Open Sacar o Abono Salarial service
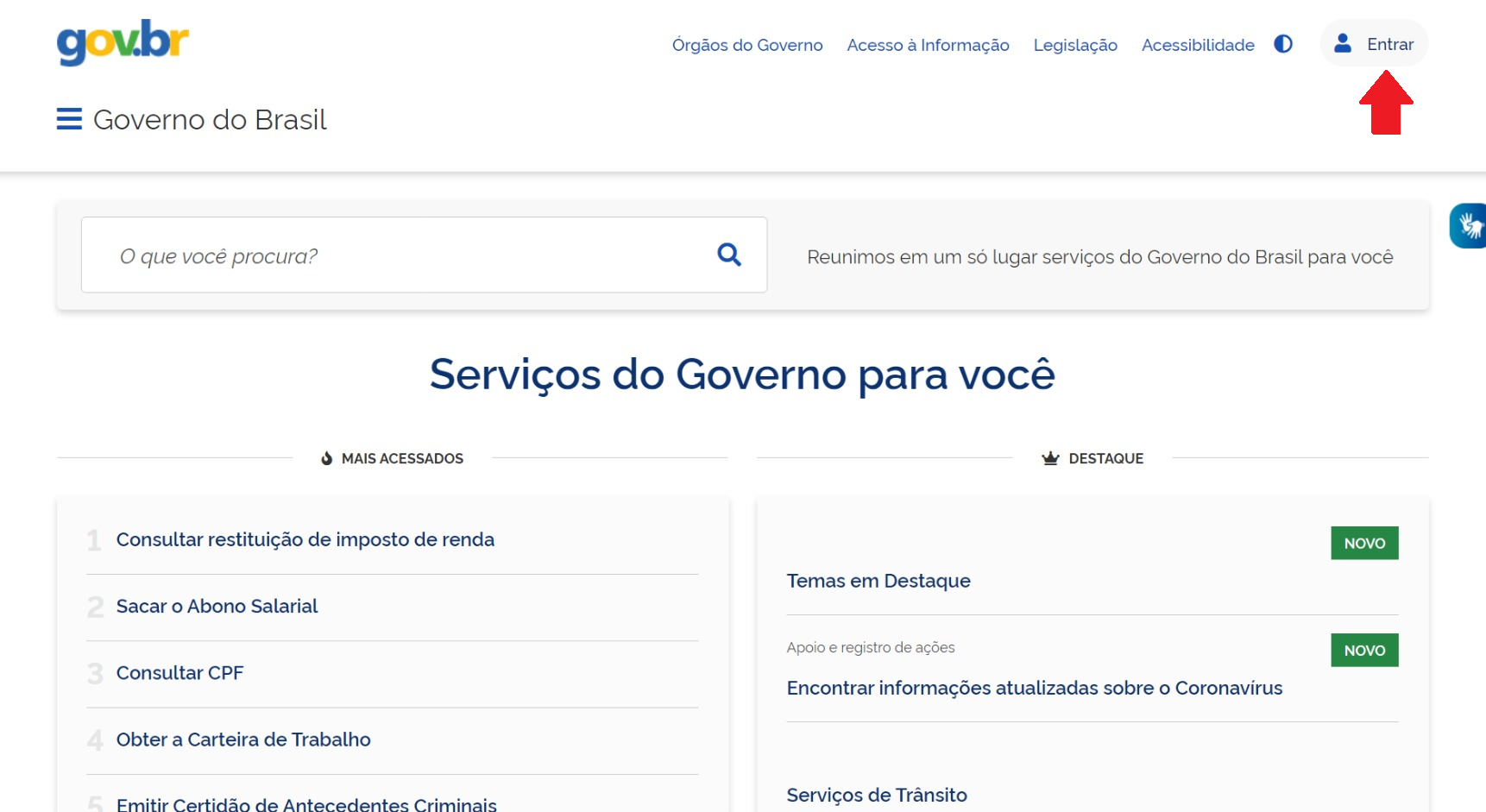 pyautogui.click(x=217, y=606)
